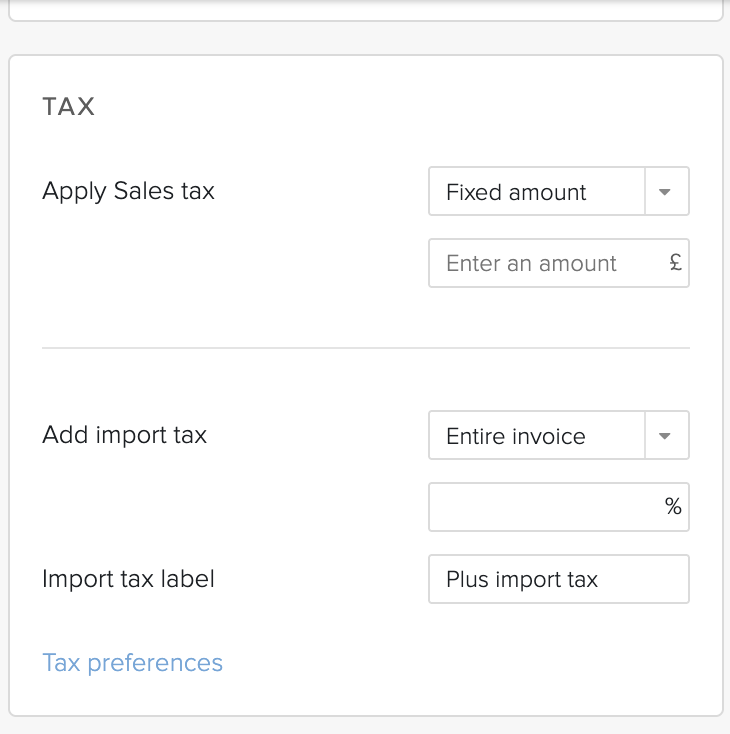Open the Apply Sales tax dropdown arrow
Screen dimensions: 730x734
coord(667,191)
